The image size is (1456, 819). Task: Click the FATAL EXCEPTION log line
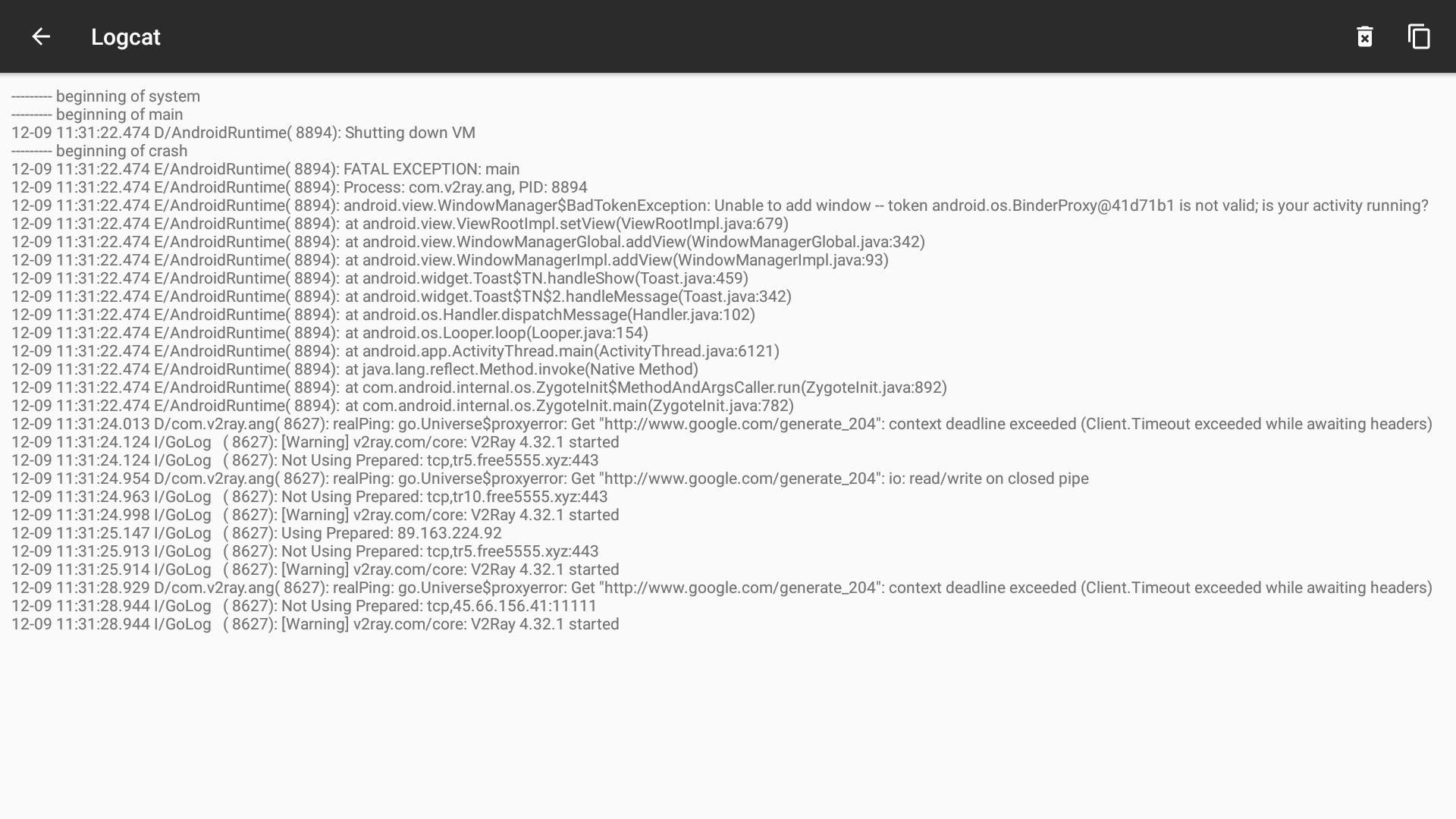[265, 168]
